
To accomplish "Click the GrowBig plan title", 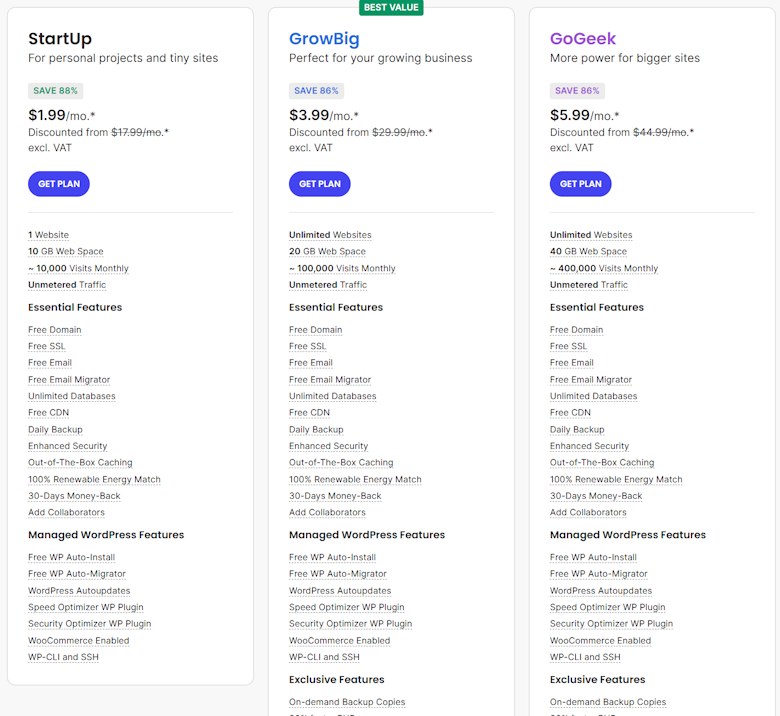I will [x=324, y=39].
